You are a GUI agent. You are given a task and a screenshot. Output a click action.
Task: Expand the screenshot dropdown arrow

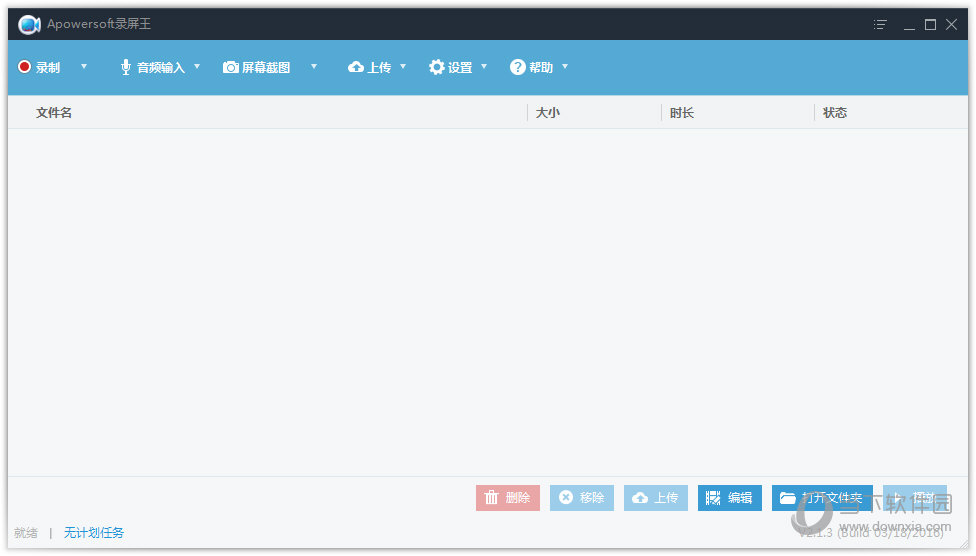point(314,66)
